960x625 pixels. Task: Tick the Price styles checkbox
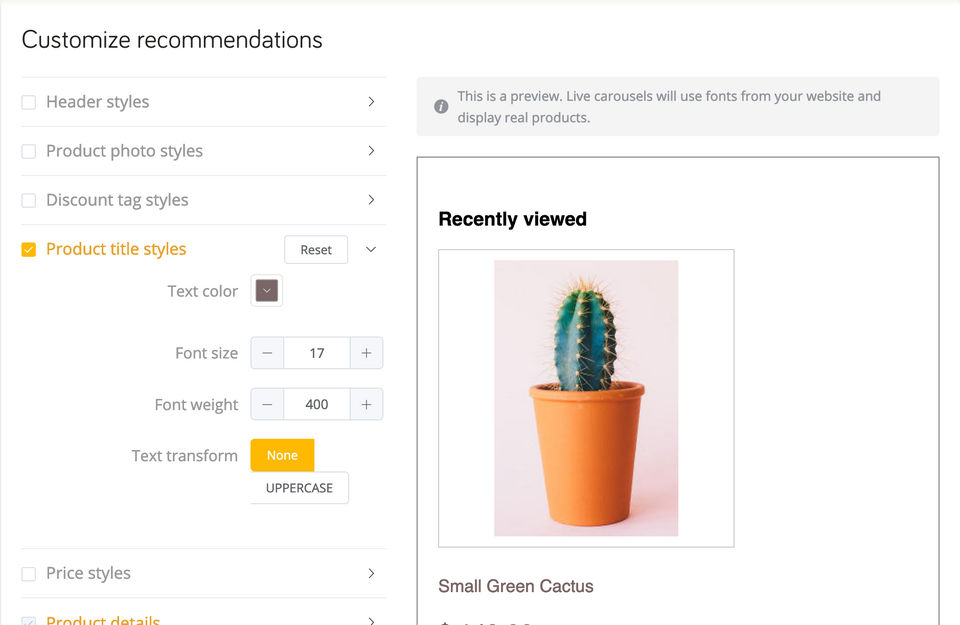pyautogui.click(x=29, y=574)
